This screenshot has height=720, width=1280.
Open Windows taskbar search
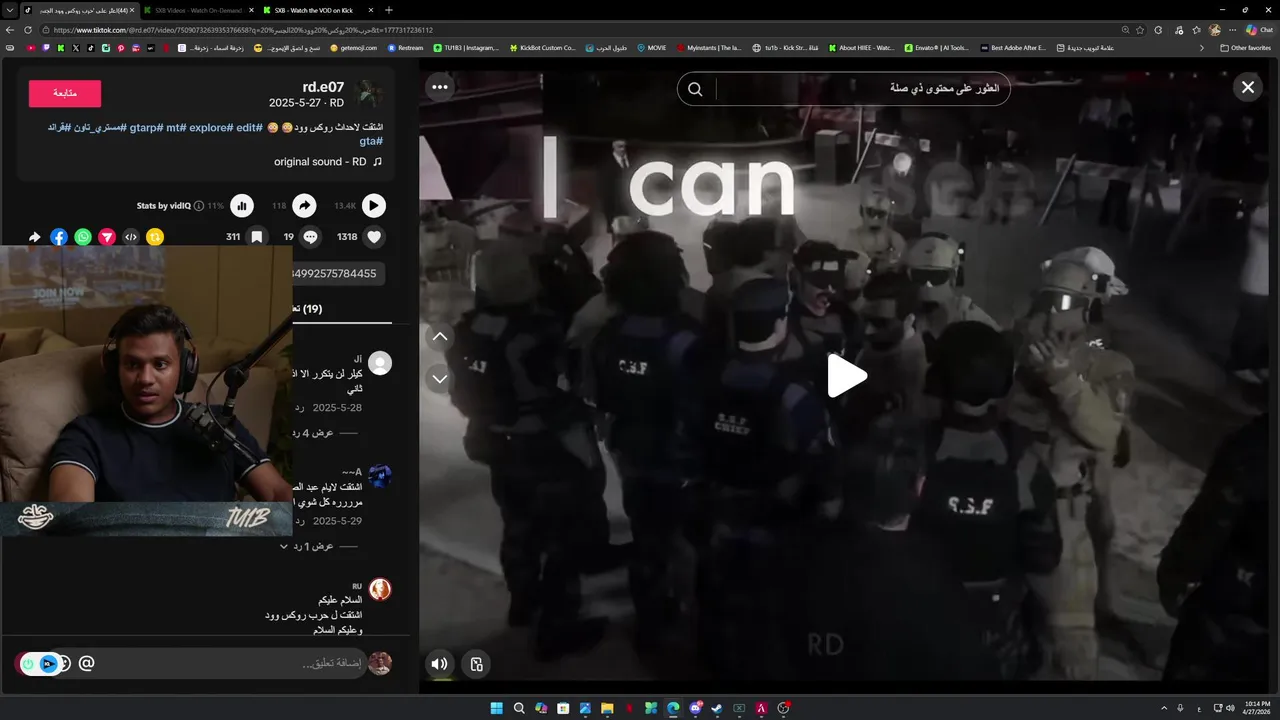pos(519,708)
